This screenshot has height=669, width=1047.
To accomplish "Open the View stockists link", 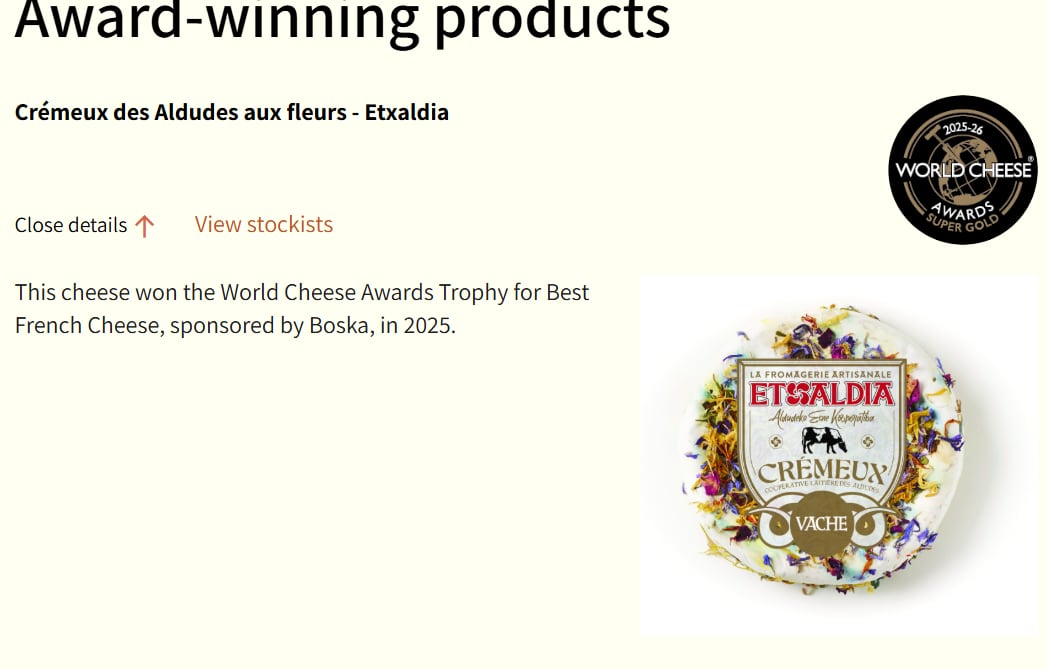I will click(x=263, y=224).
